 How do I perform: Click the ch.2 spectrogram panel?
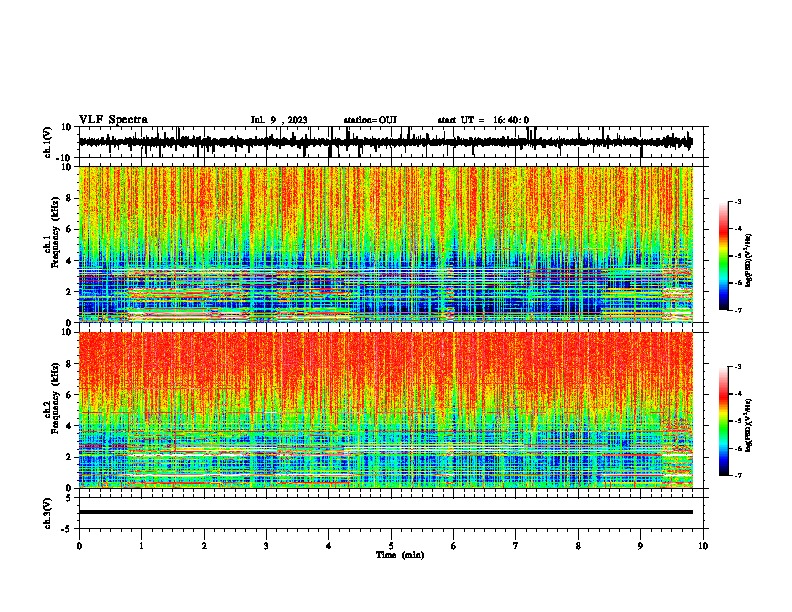click(x=386, y=410)
